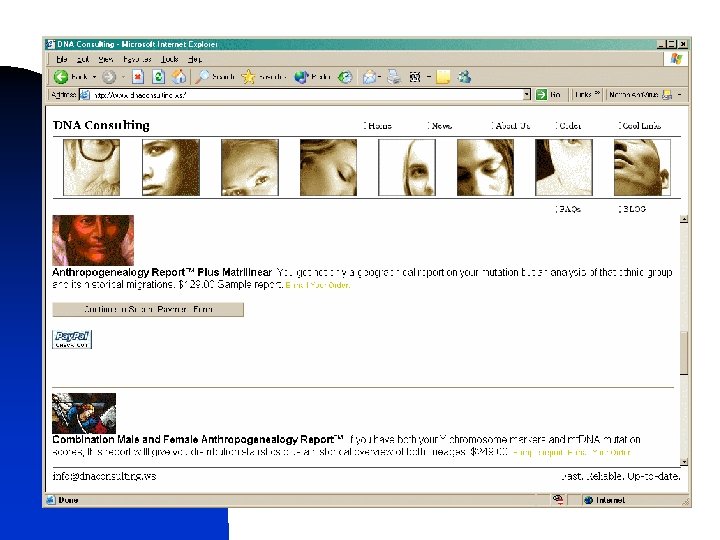Click the PayPal checkout icon
This screenshot has height=540, width=720.
72,339
